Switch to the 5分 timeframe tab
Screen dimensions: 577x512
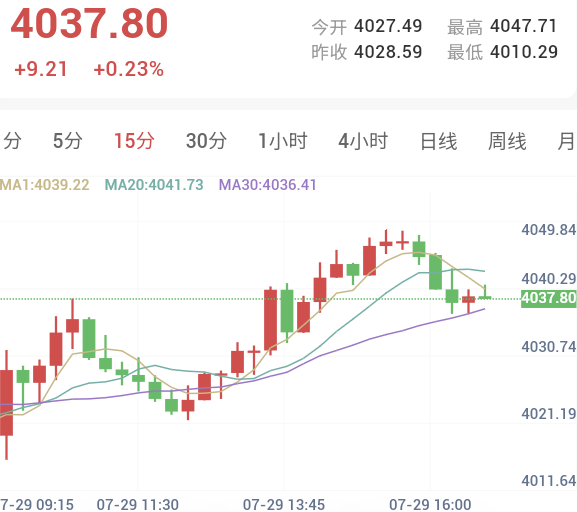(68, 141)
